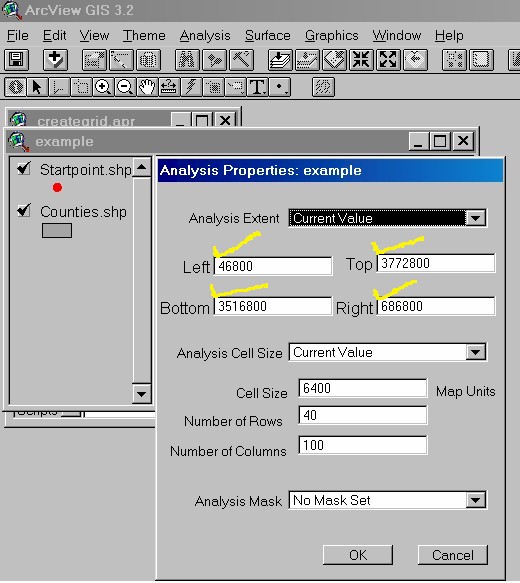
Task: Open the Analysis Extent dropdown
Action: click(475, 218)
